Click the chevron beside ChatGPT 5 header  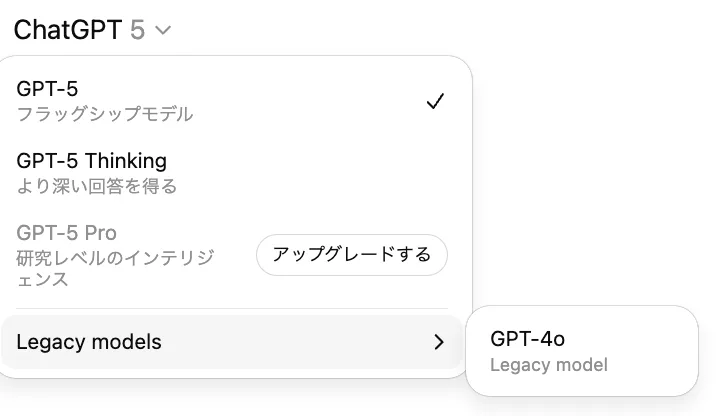tap(163, 31)
